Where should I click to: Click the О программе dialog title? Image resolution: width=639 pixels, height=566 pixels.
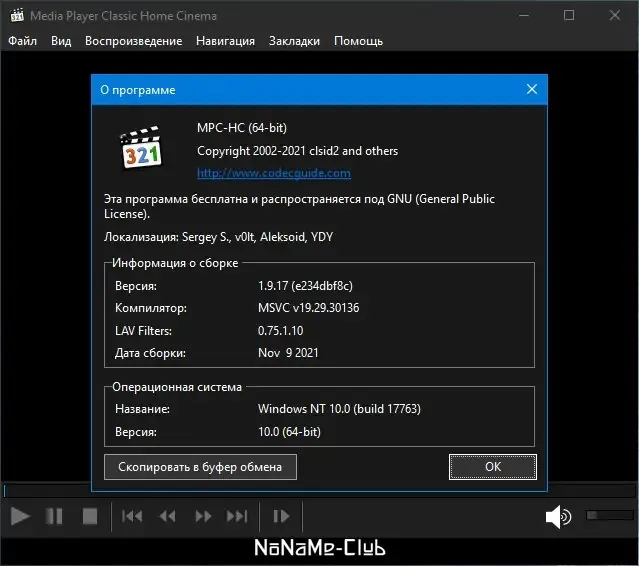point(138,90)
